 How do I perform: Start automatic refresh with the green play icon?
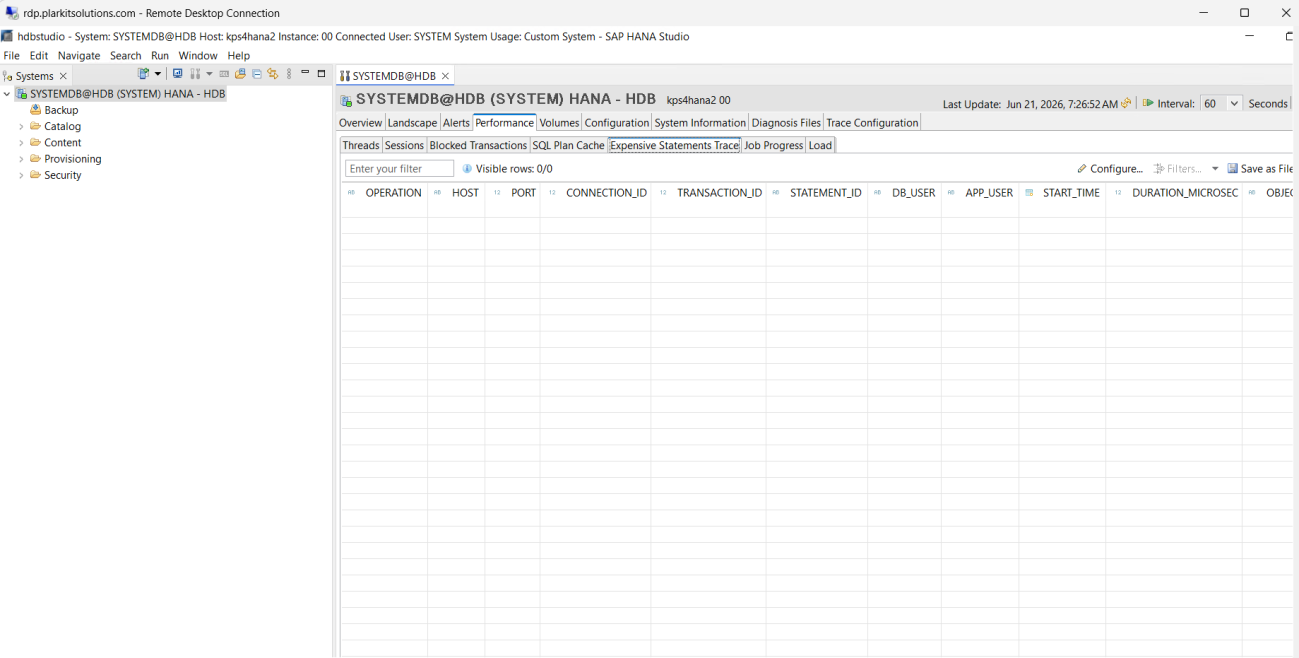(1148, 103)
